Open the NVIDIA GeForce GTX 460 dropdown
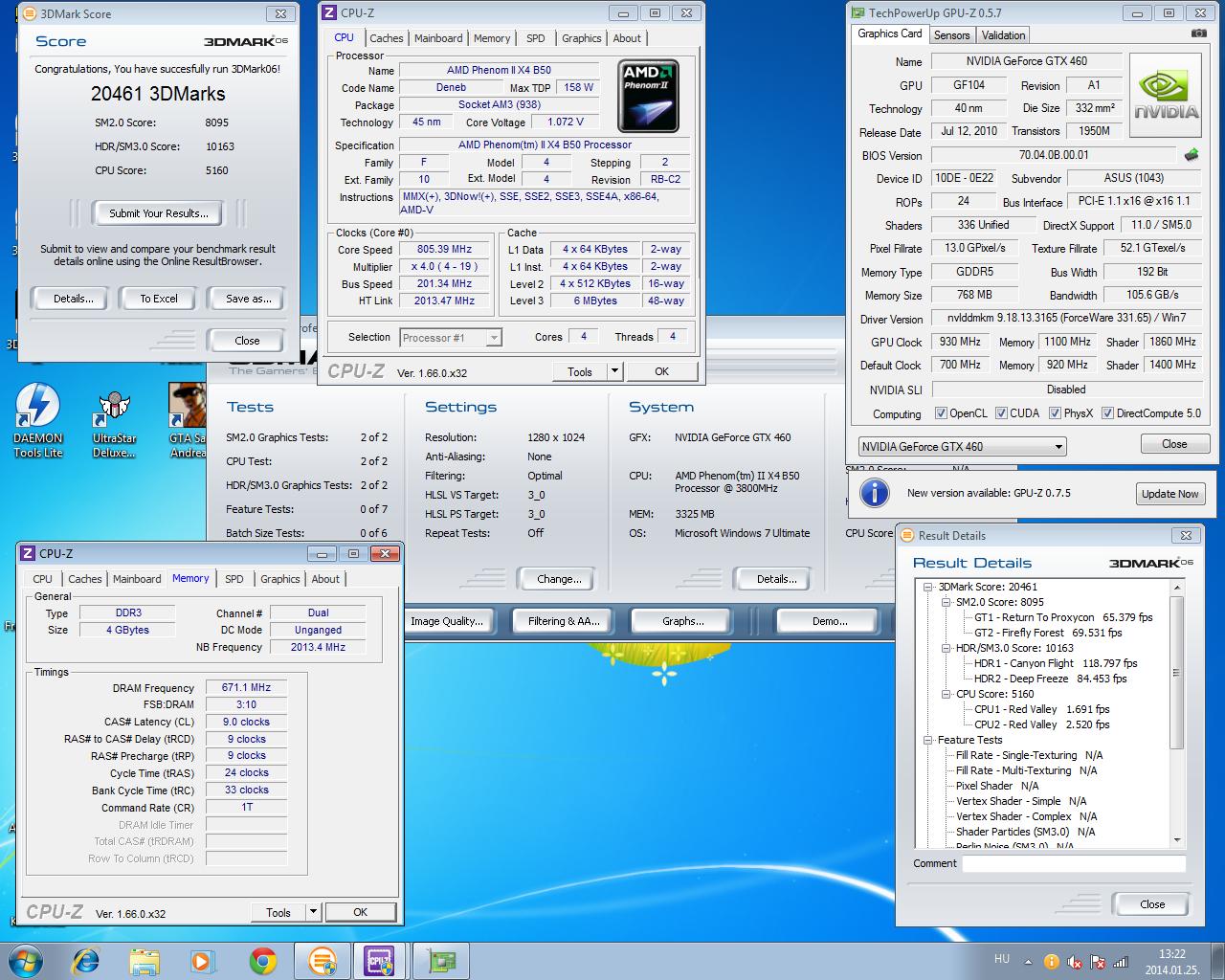 pyautogui.click(x=962, y=446)
